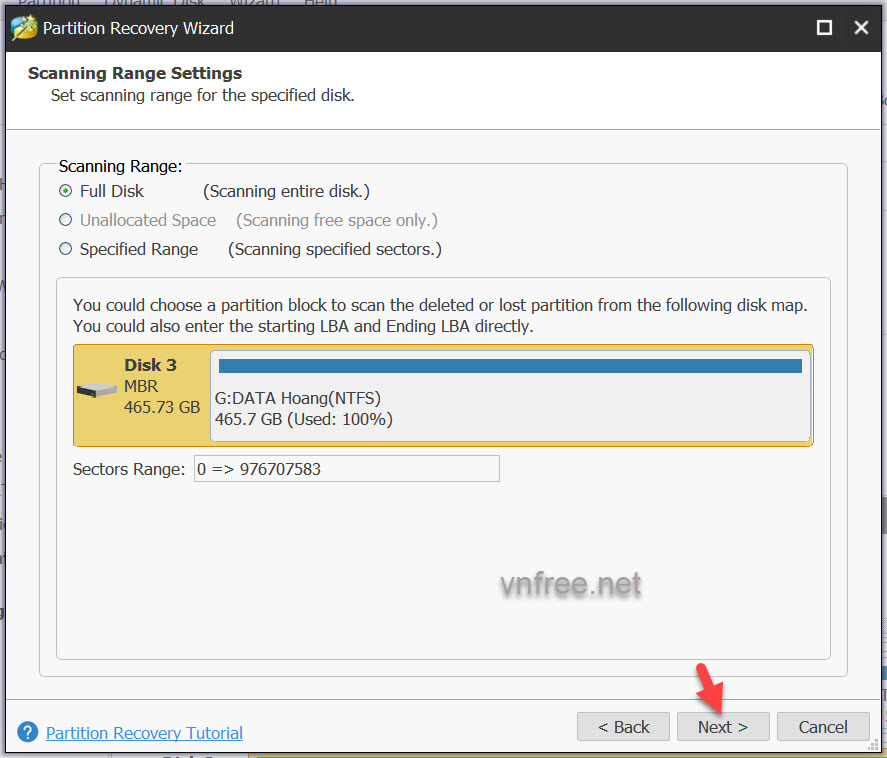Select the G:DATA Hoang(NTFS) partition block
This screenshot has width=887, height=758.
pyautogui.click(x=510, y=408)
